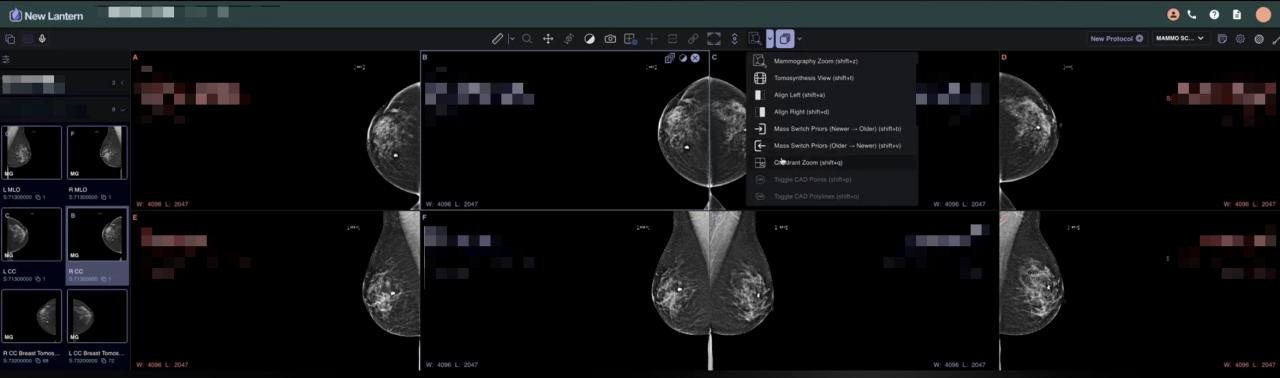Toggle the microphone dictation icon

pos(42,39)
